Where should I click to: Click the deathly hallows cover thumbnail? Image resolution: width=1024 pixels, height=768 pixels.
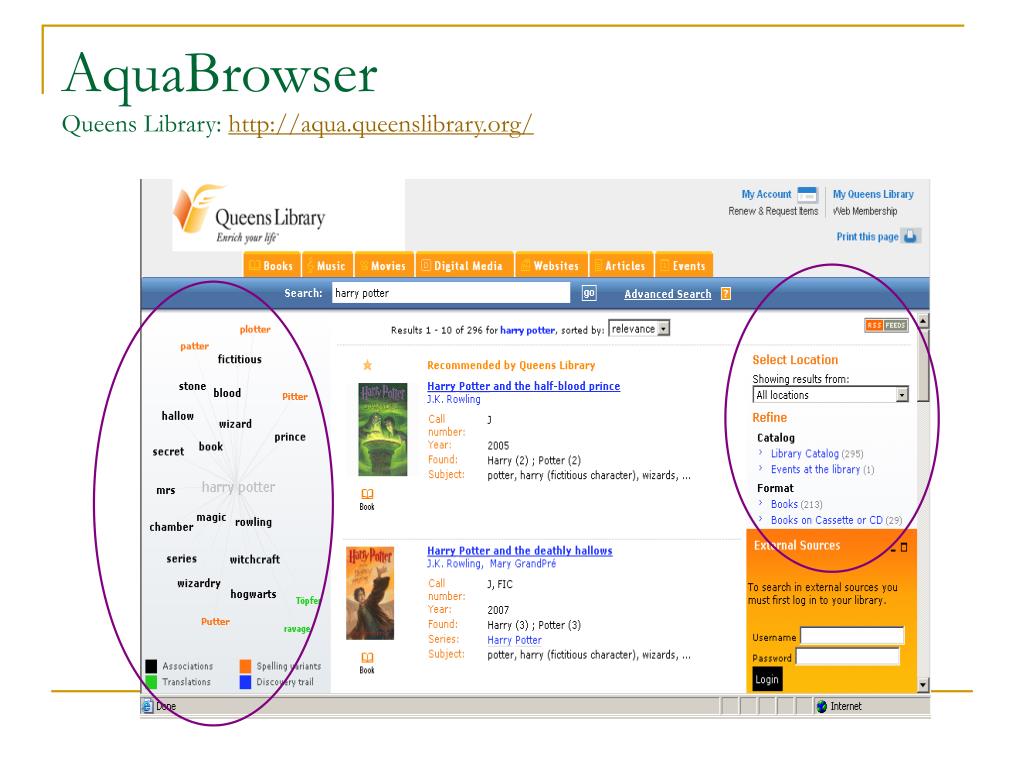click(370, 593)
